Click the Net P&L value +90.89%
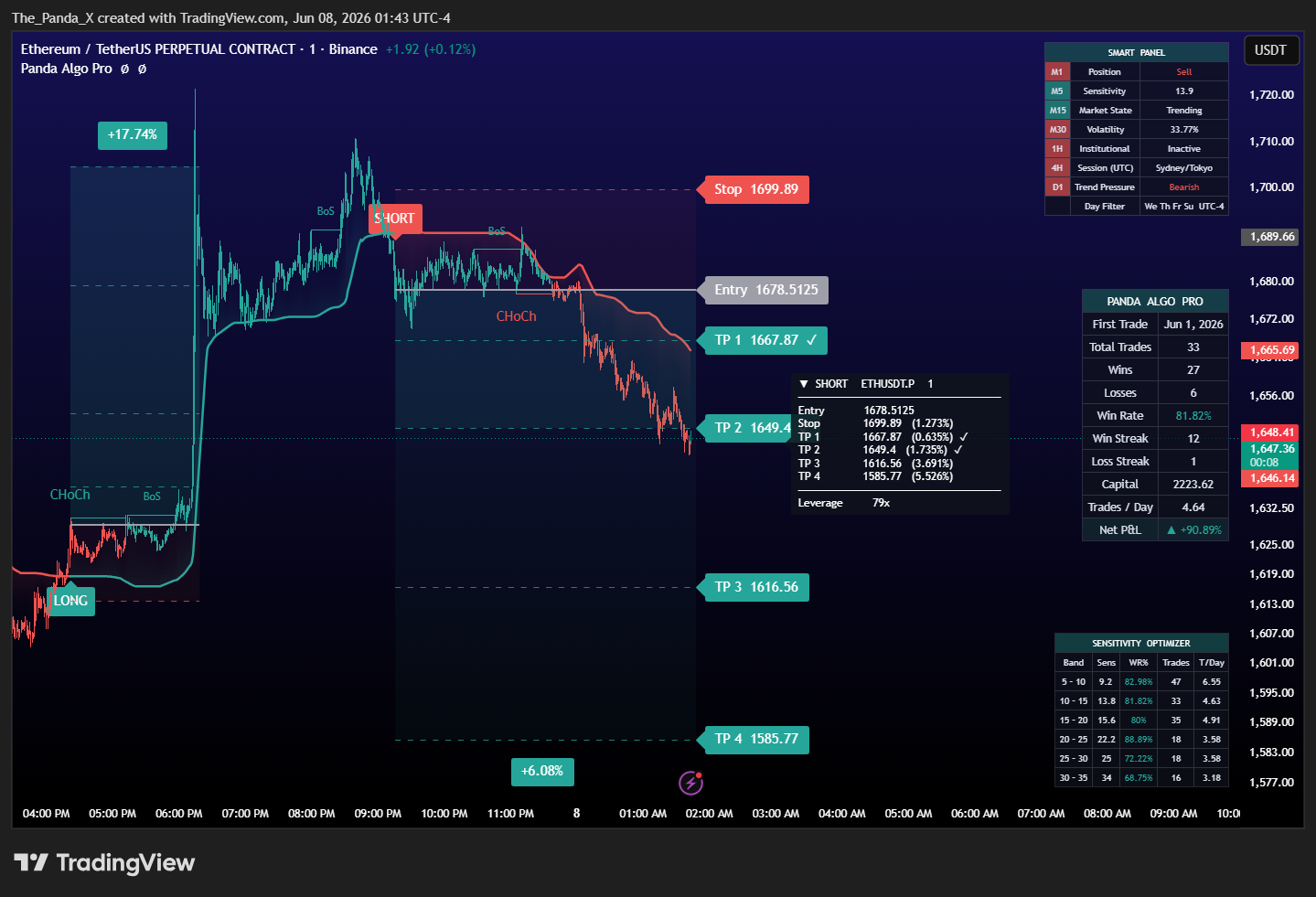The width and height of the screenshot is (1316, 897). point(1193,529)
